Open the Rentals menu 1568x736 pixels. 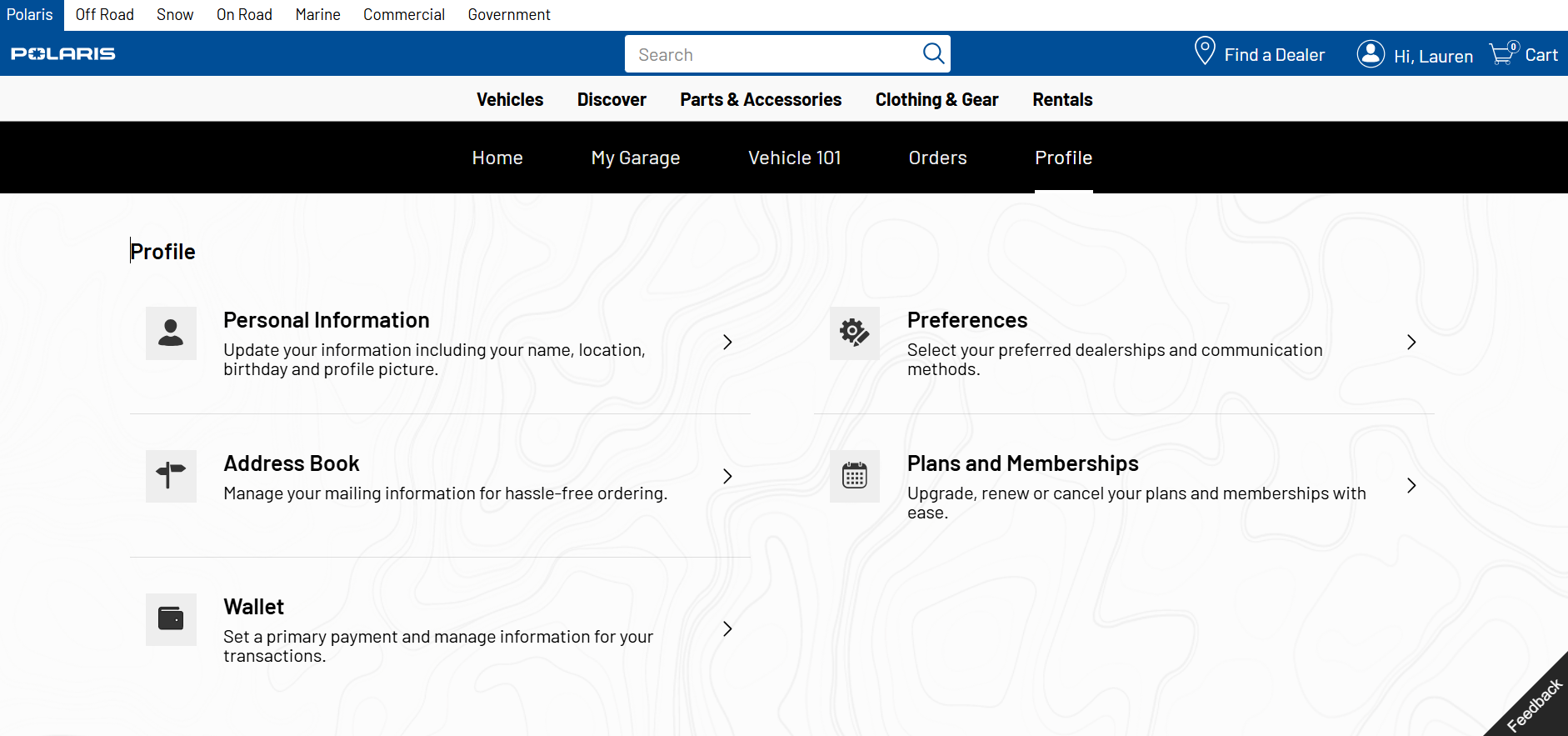tap(1062, 99)
